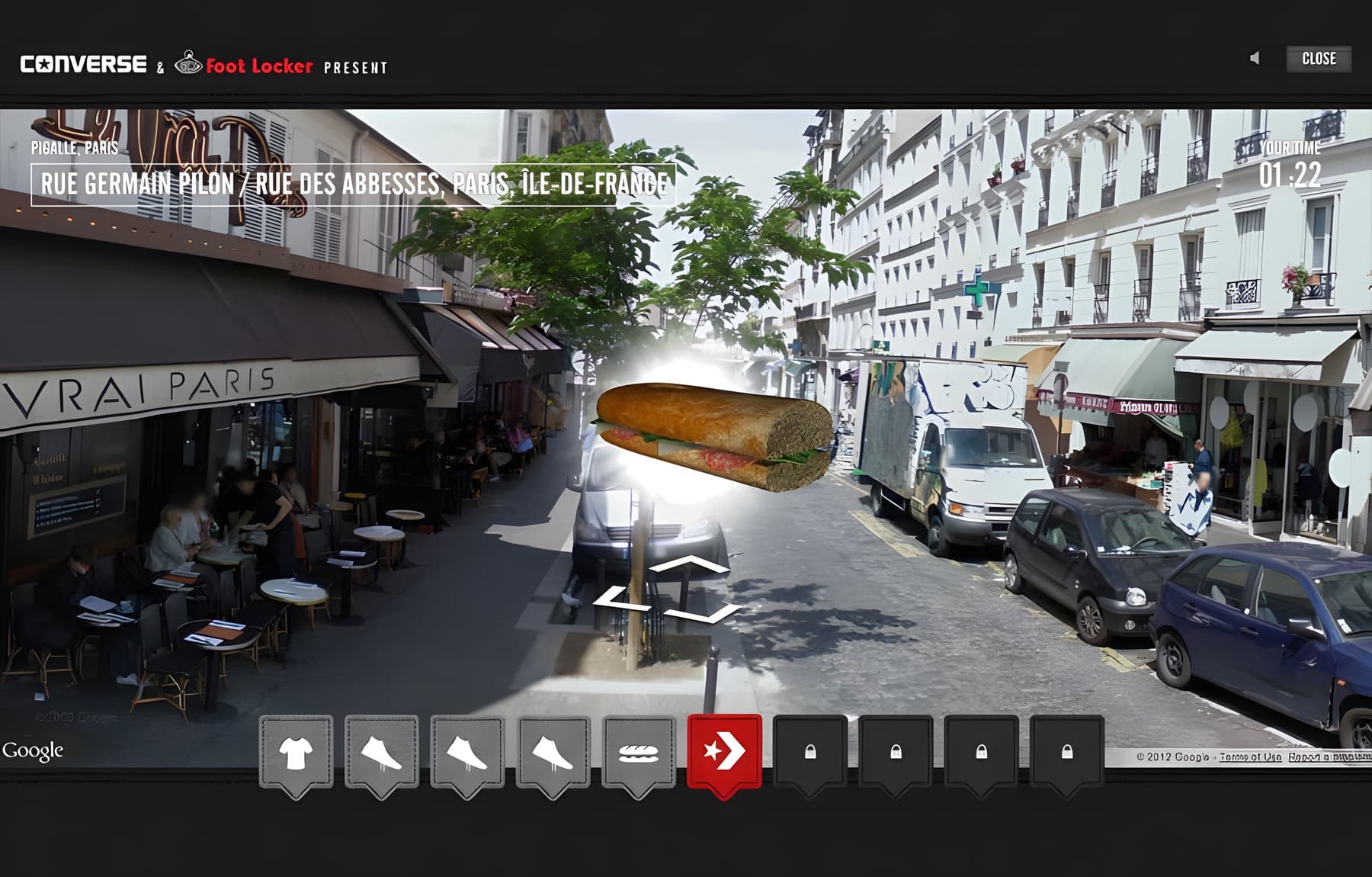Open the Terms of Use link
1372x877 pixels.
coord(1250,757)
